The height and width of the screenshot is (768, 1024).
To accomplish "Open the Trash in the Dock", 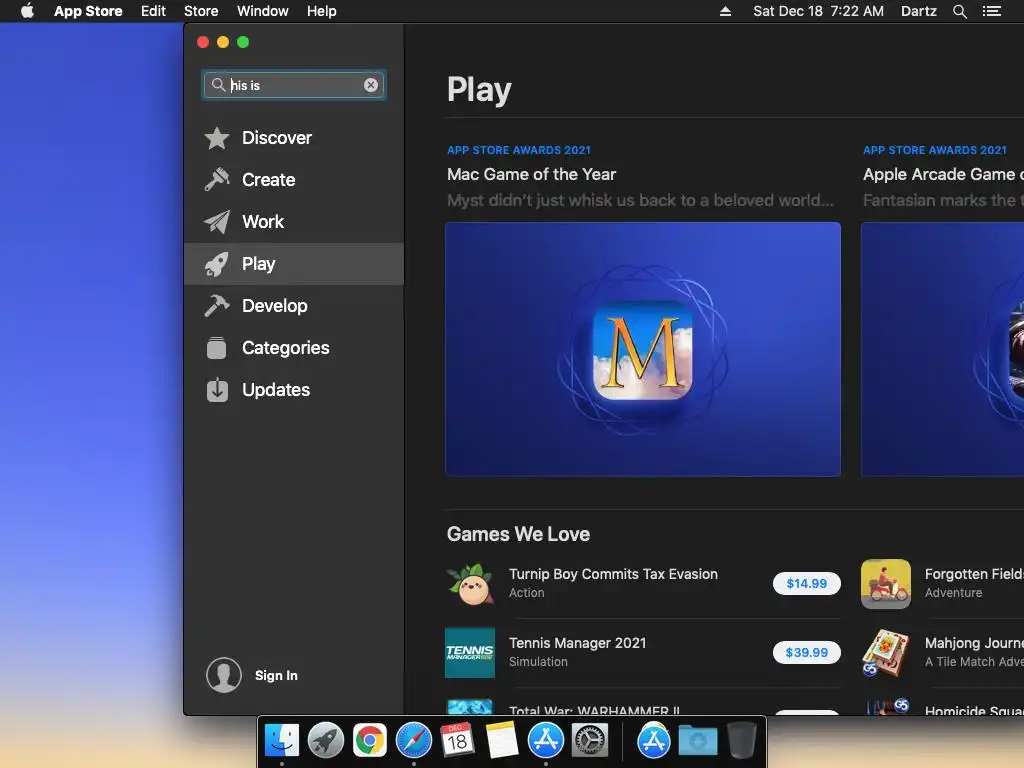I will (x=741, y=741).
